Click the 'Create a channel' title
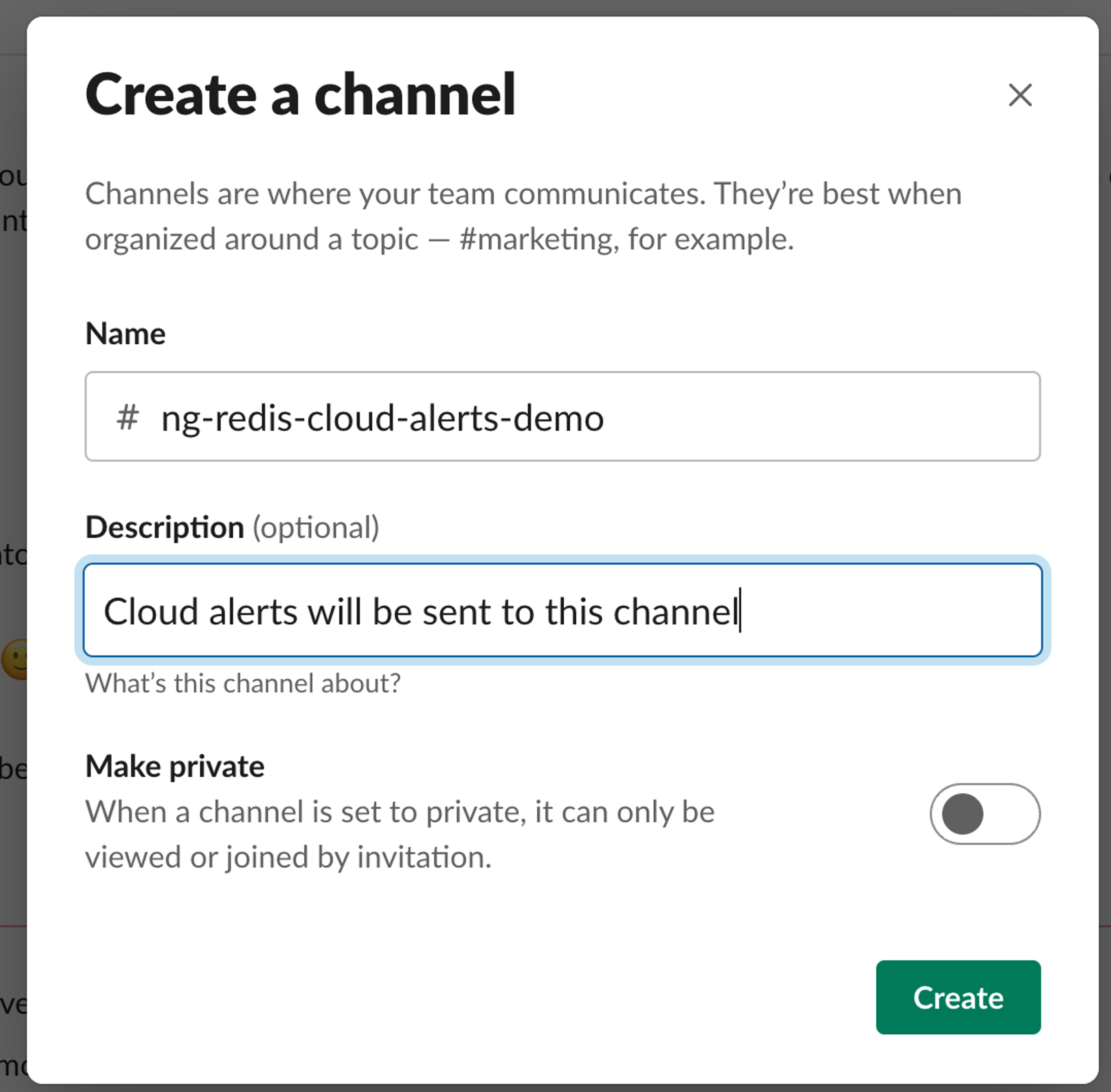 [x=300, y=95]
